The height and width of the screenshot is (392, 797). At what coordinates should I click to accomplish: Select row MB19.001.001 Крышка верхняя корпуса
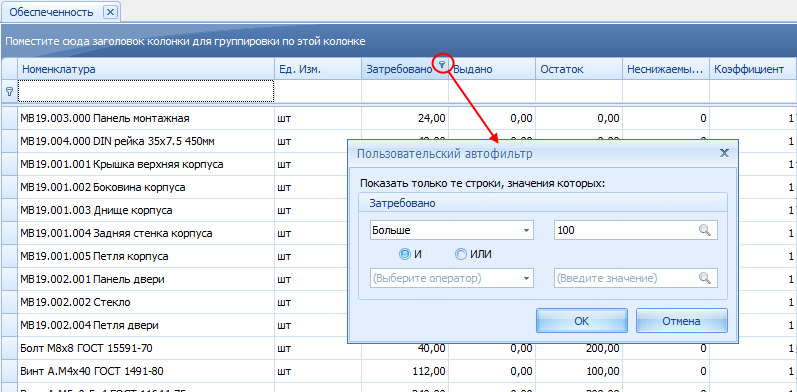tap(146, 164)
